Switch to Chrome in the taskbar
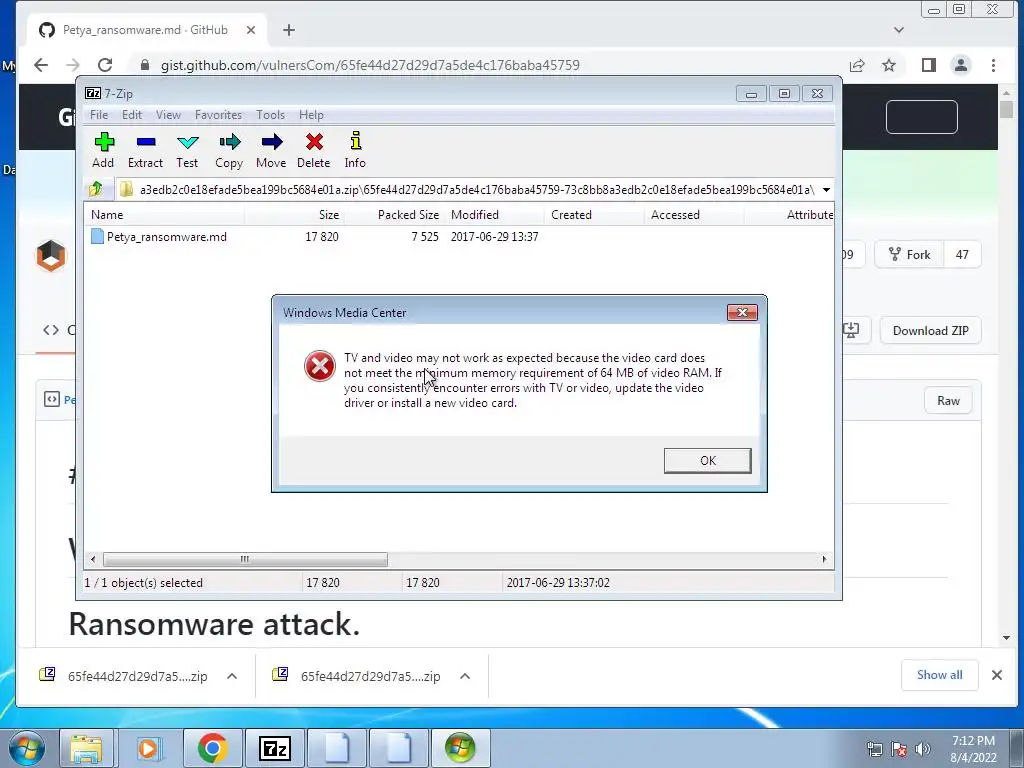 [212, 748]
